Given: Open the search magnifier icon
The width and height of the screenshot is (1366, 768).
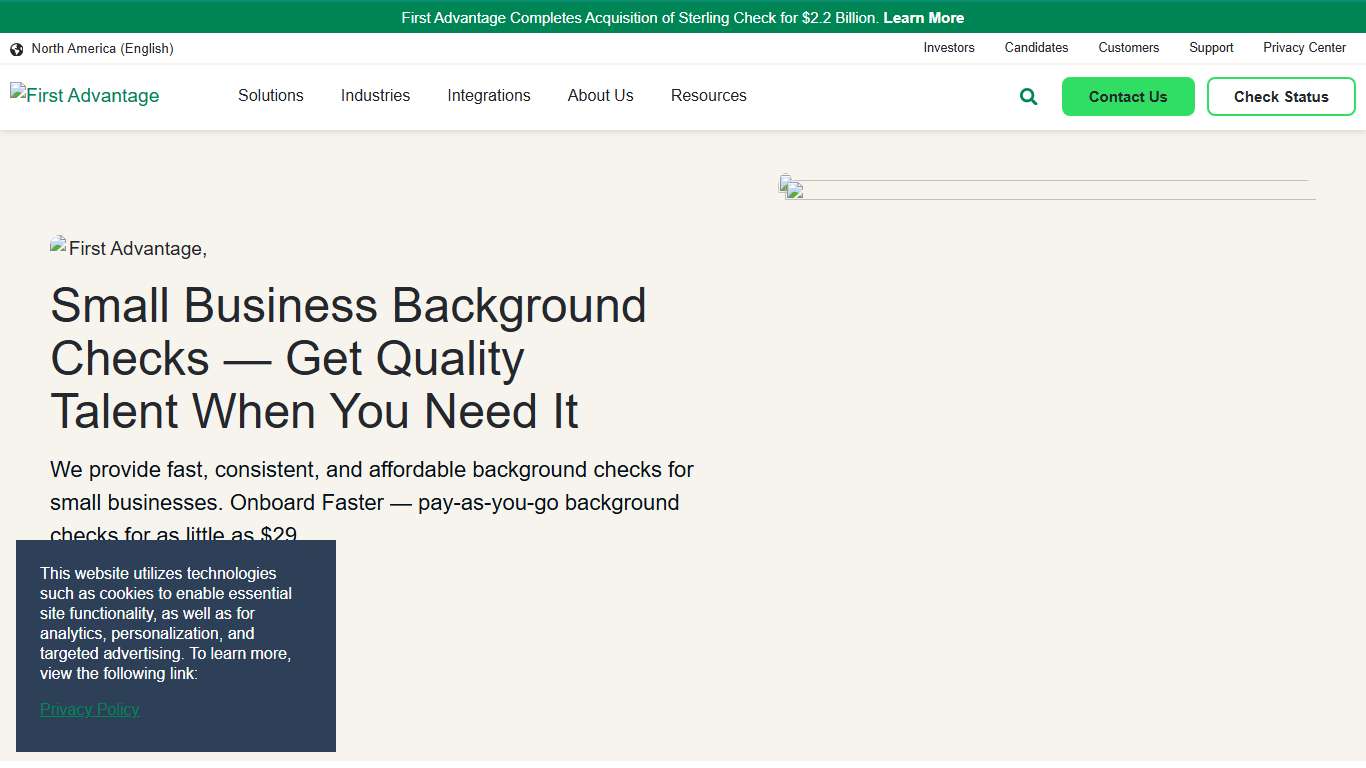Looking at the screenshot, I should click(1028, 96).
